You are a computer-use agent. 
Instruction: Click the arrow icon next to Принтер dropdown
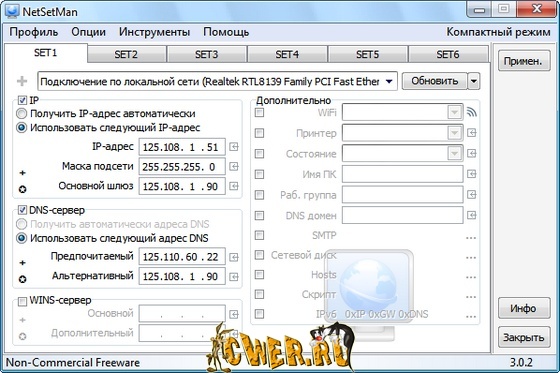[472, 133]
